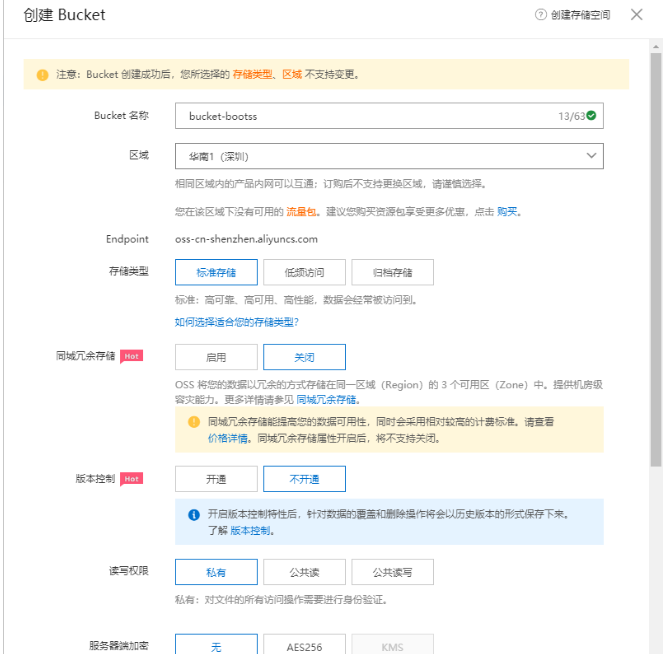Click the green validation check icon
This screenshot has width=664, height=654.
coord(592,115)
